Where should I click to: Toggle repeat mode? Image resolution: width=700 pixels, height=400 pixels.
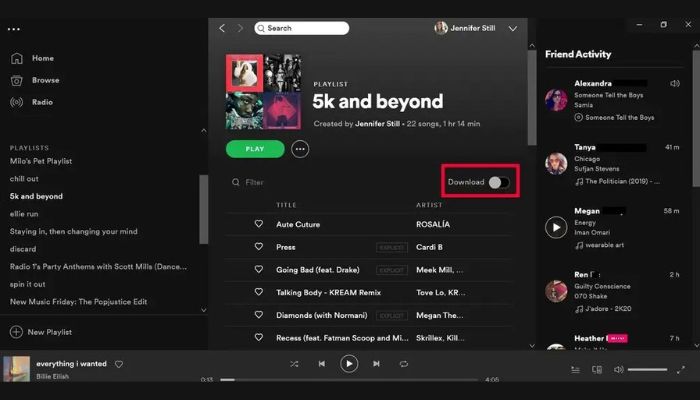404,364
